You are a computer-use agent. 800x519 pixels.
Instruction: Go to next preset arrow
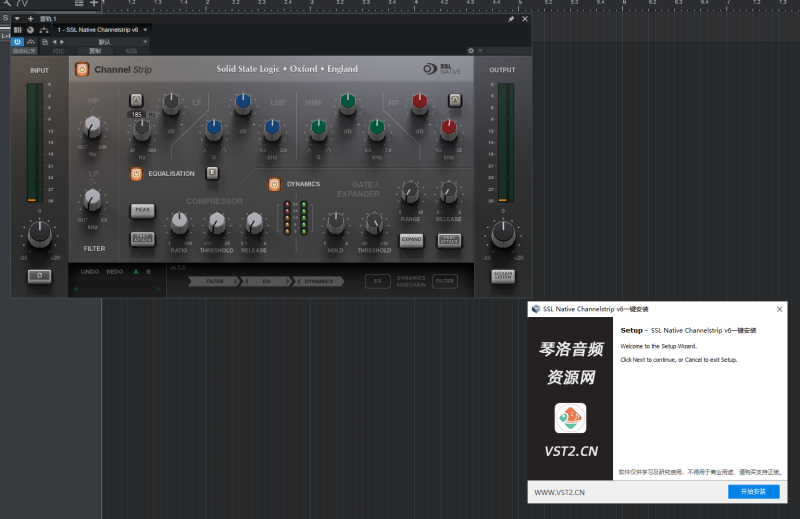pyautogui.click(x=62, y=42)
